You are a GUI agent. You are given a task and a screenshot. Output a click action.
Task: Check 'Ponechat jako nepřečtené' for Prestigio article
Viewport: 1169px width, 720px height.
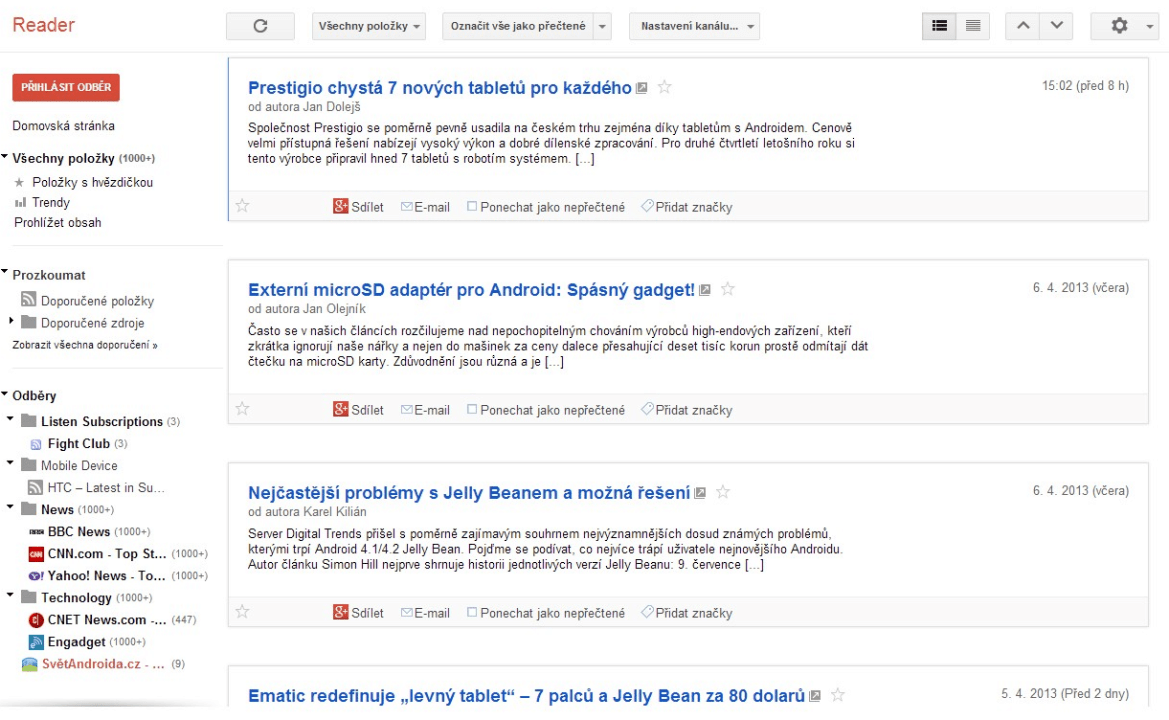coord(473,207)
